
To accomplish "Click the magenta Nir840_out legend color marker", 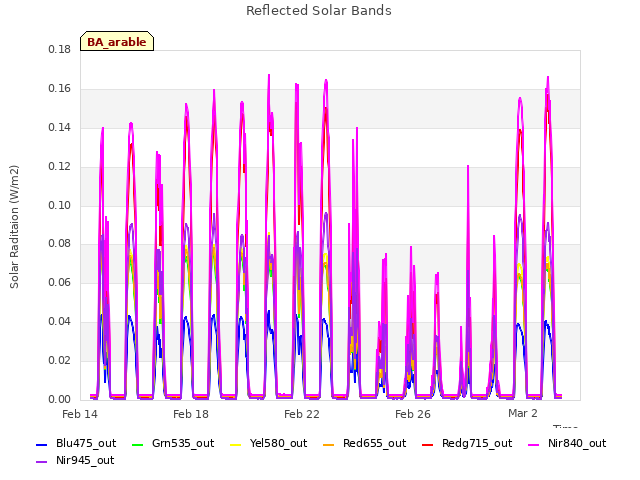I will point(534,444).
